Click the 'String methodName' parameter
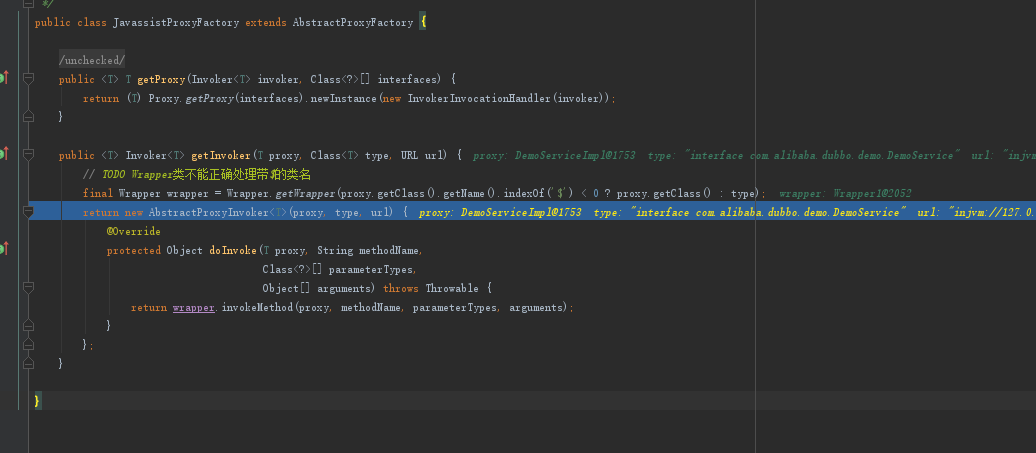 (x=369, y=250)
